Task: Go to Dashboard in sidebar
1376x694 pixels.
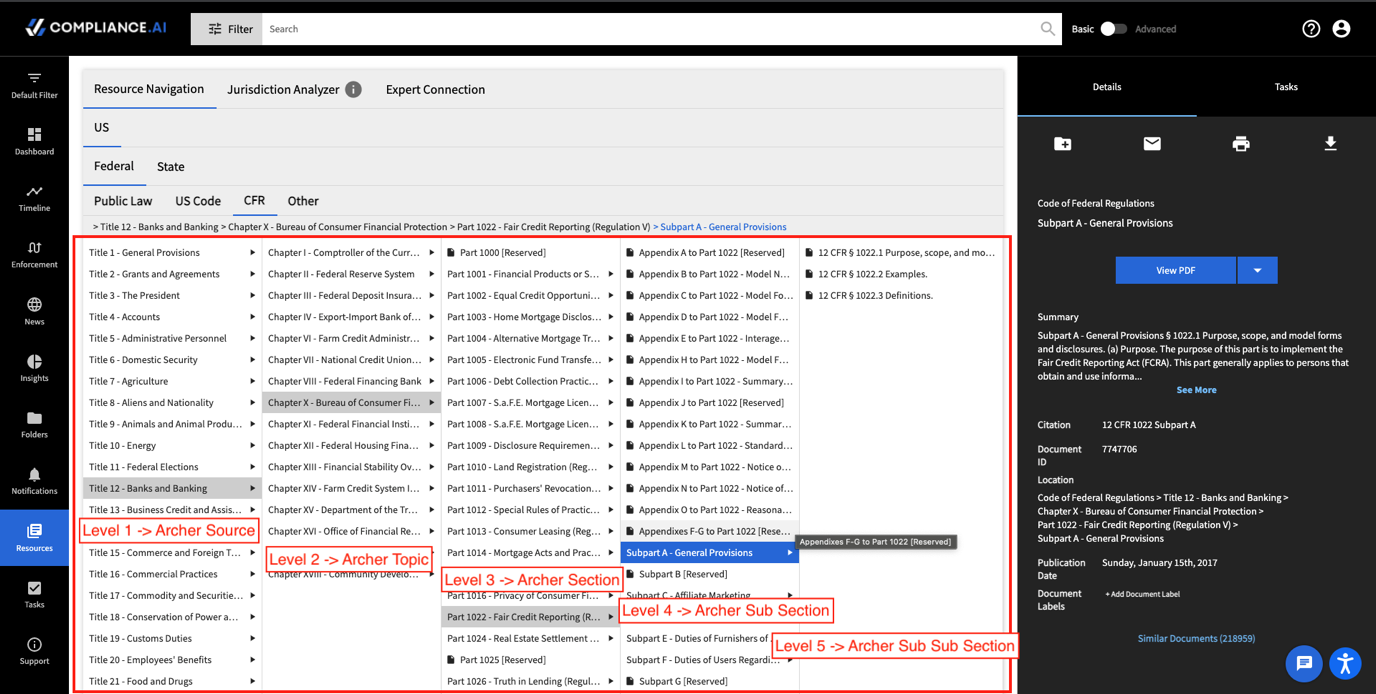Action: [x=34, y=141]
